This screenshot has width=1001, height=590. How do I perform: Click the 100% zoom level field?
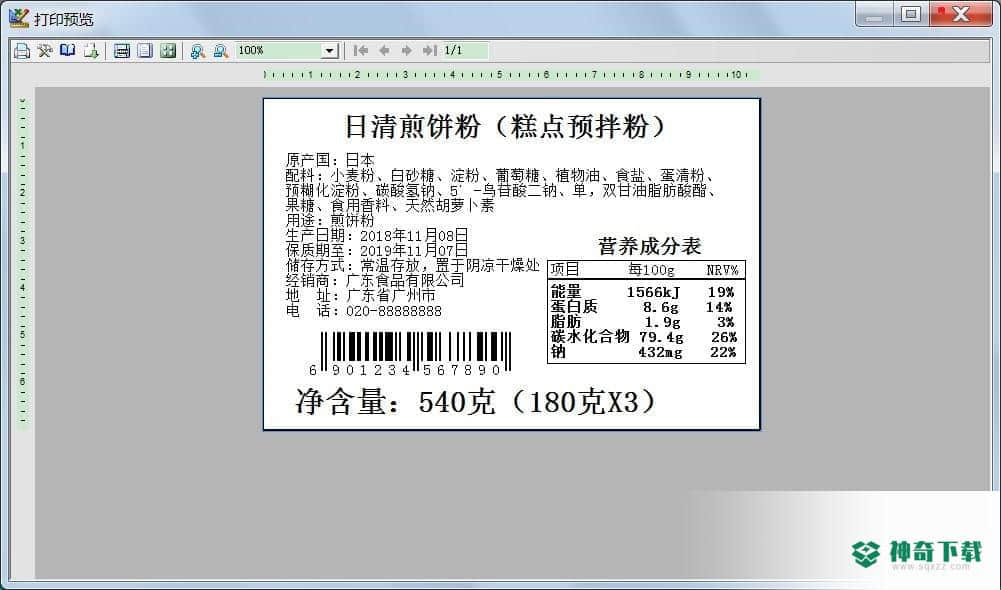click(x=279, y=51)
